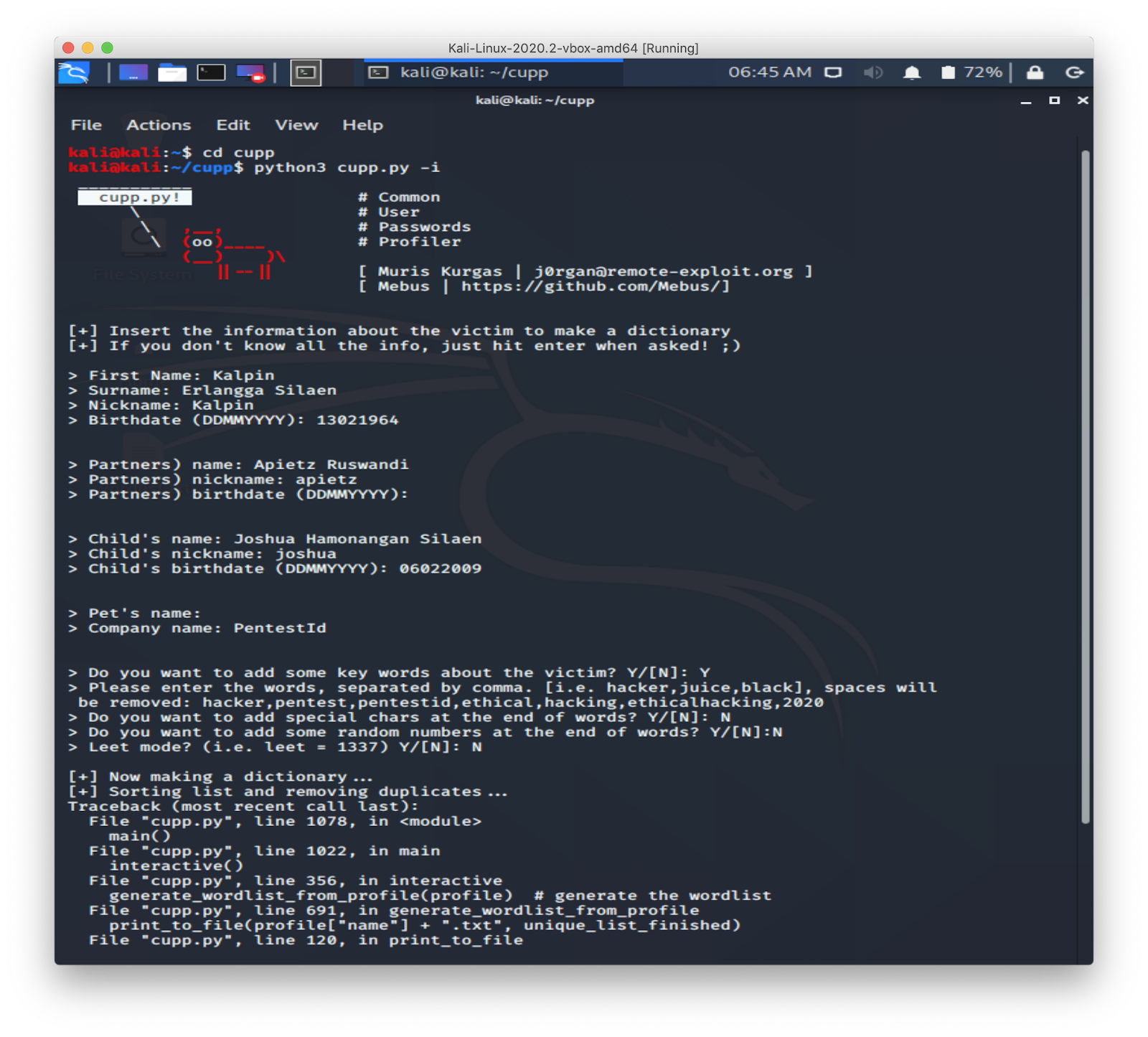This screenshot has width=1148, height=1037.
Task: Click the keywords list starting 'hacker,pentest'
Action: (513, 703)
